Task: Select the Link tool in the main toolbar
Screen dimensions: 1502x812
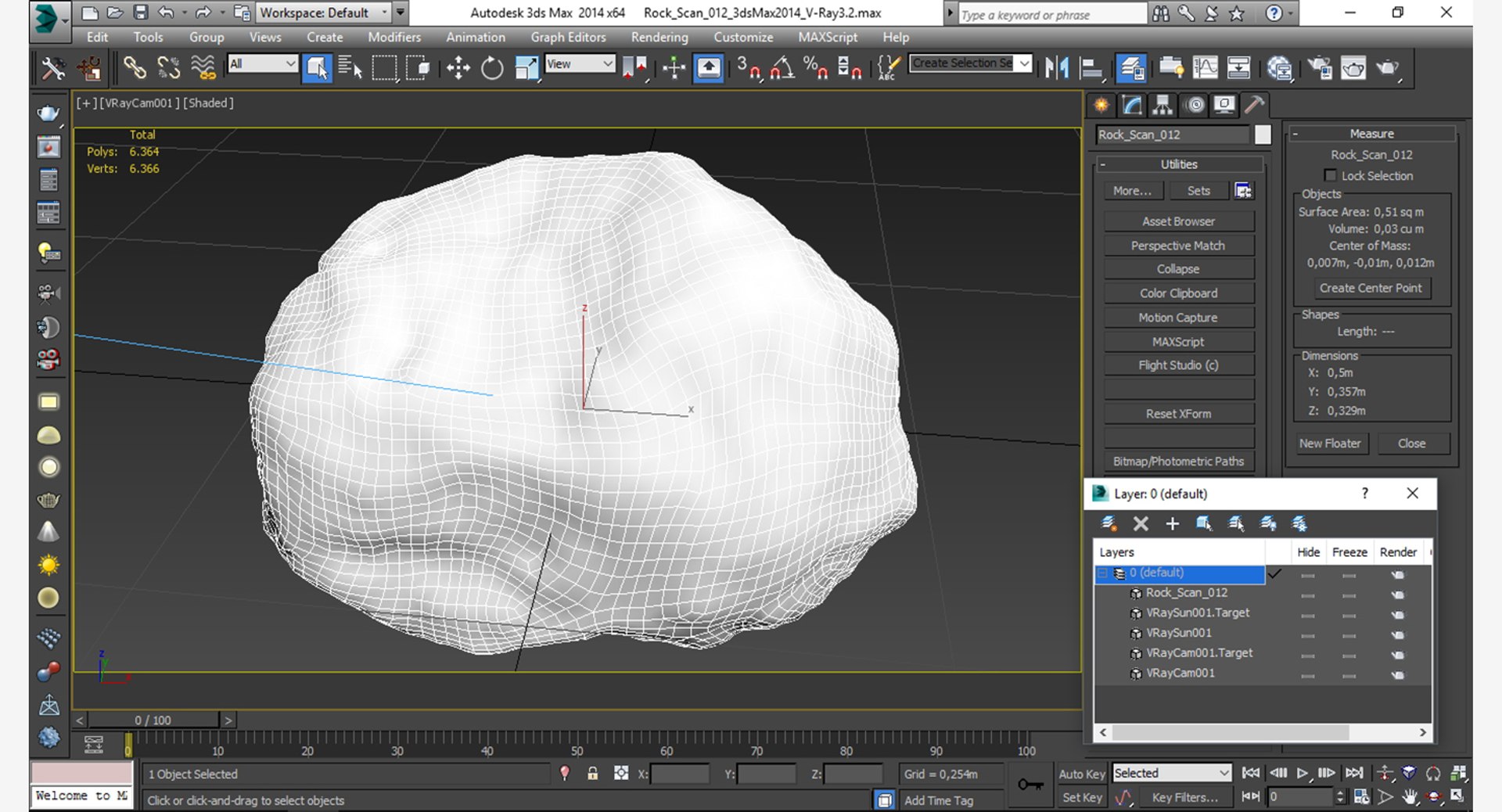Action: click(135, 68)
